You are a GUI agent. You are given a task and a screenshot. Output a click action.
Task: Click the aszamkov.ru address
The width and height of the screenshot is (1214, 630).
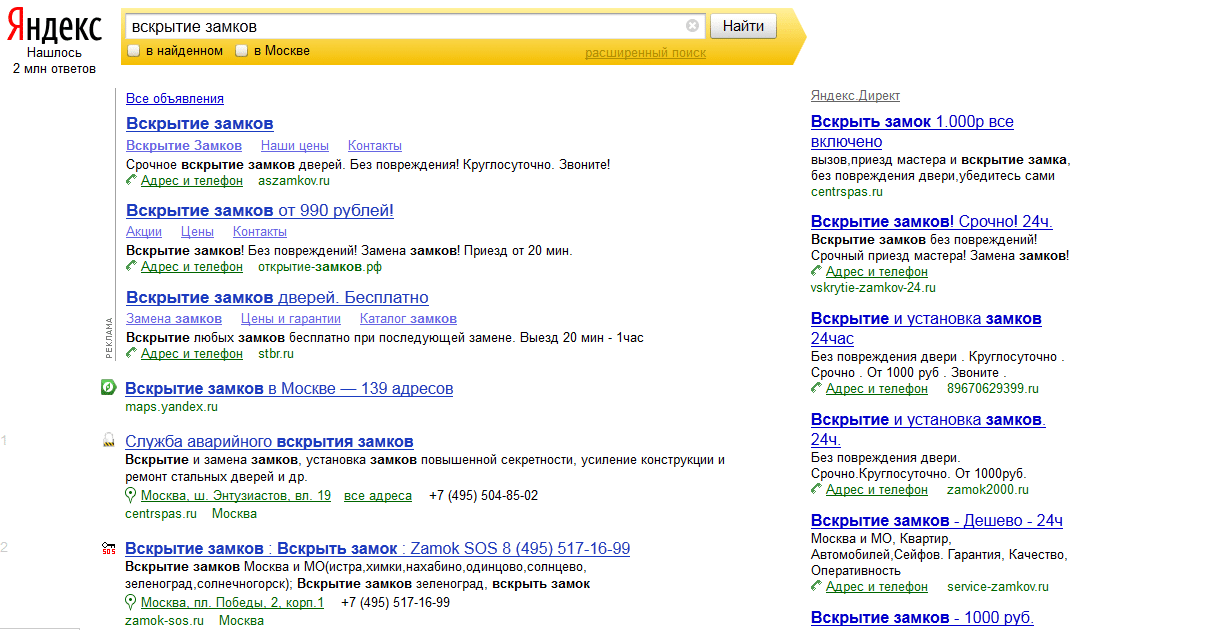tap(294, 181)
